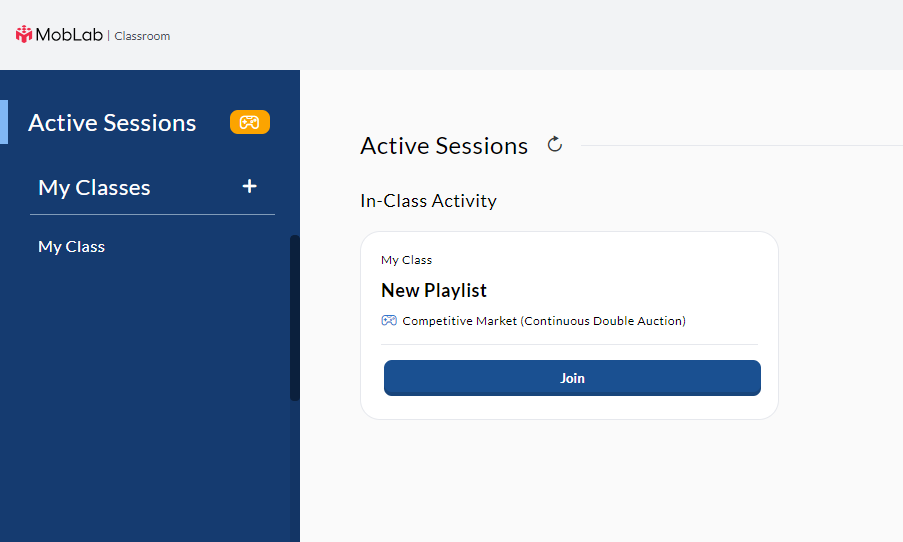
Task: Click the MobLab wordmark text
Action: 69,35
